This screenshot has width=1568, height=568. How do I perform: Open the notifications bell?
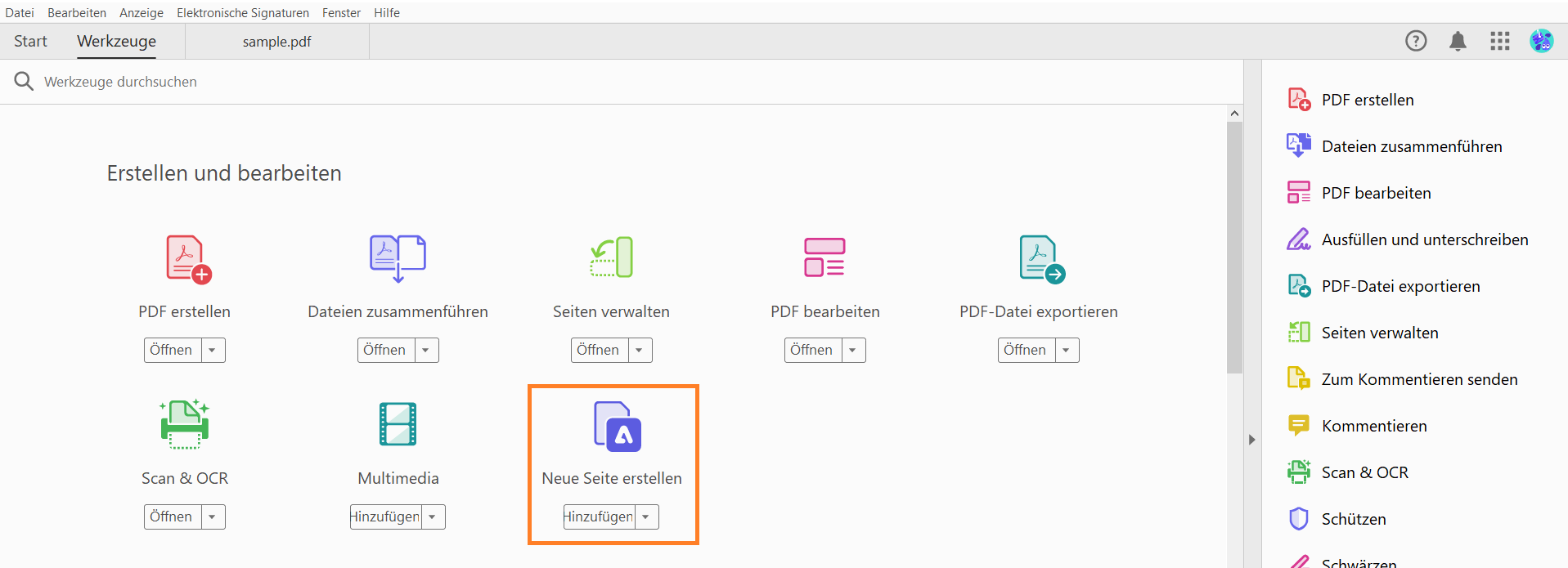coord(1458,41)
